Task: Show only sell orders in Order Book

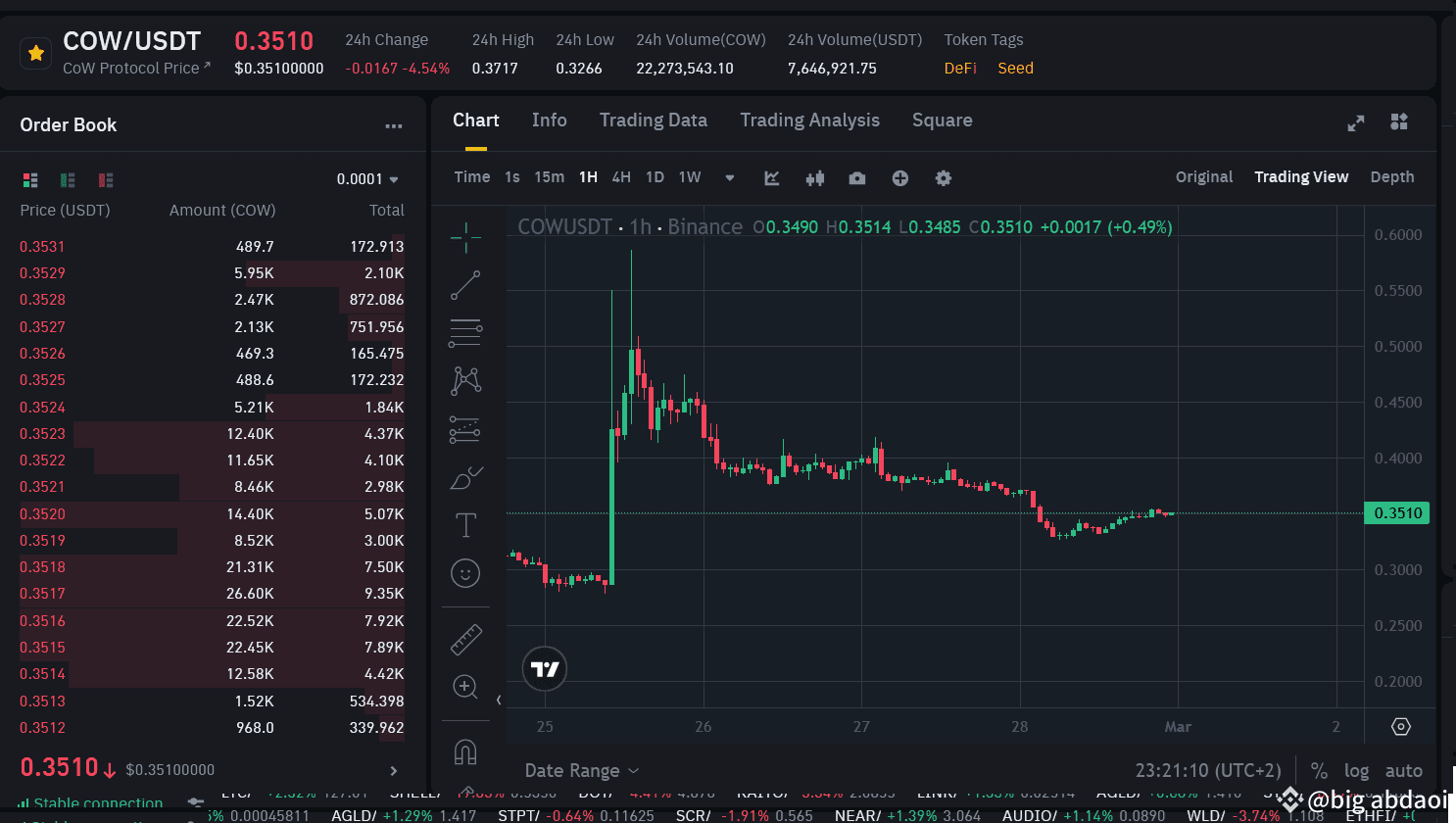Action: [x=106, y=179]
